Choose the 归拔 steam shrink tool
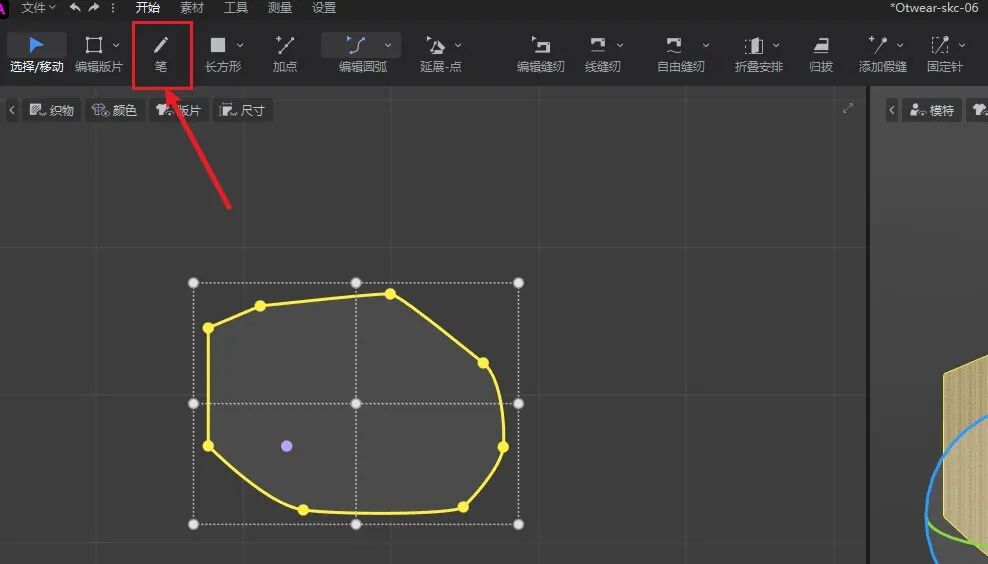Viewport: 988px width, 564px height. [x=821, y=54]
